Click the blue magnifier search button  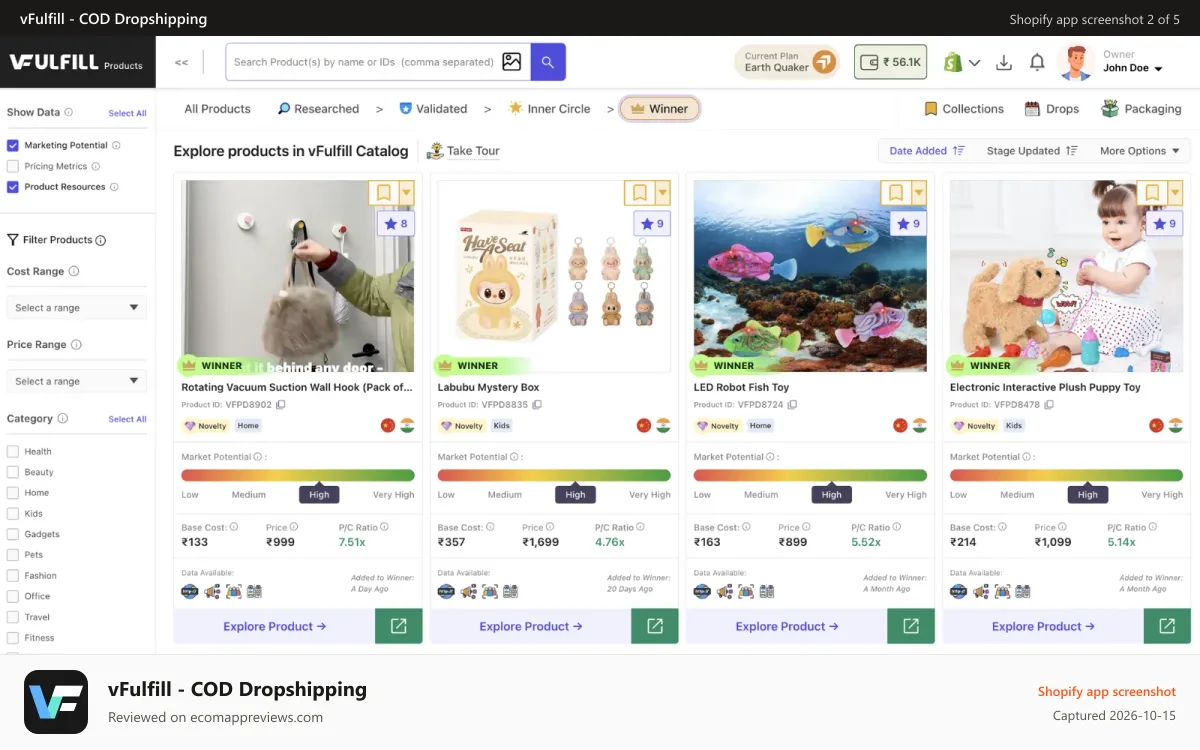click(x=548, y=62)
